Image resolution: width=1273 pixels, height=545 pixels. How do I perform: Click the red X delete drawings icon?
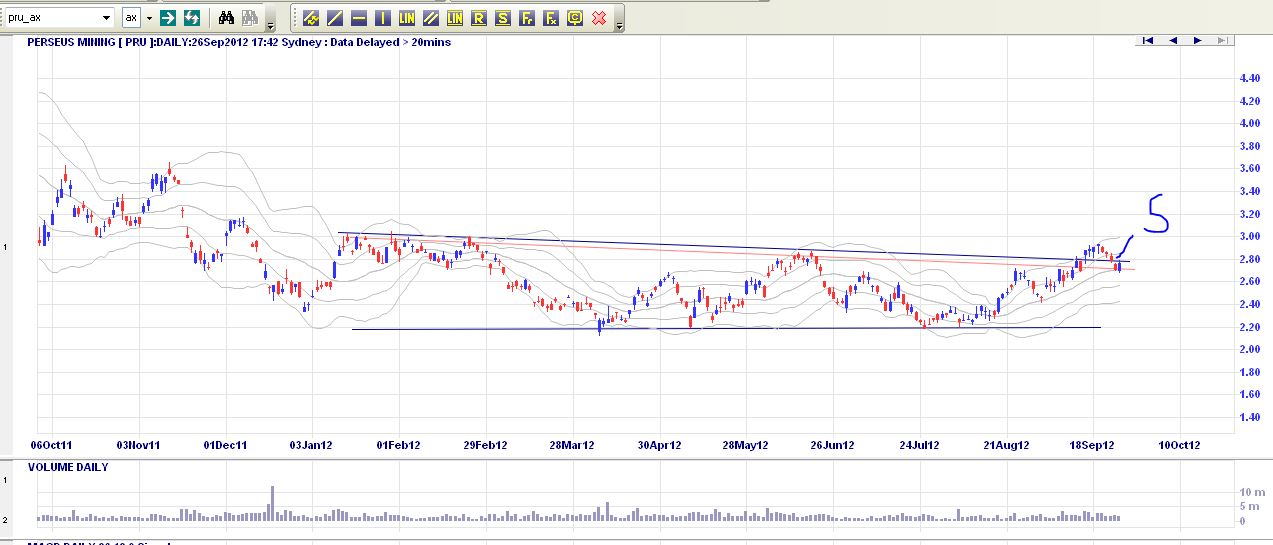coord(599,18)
